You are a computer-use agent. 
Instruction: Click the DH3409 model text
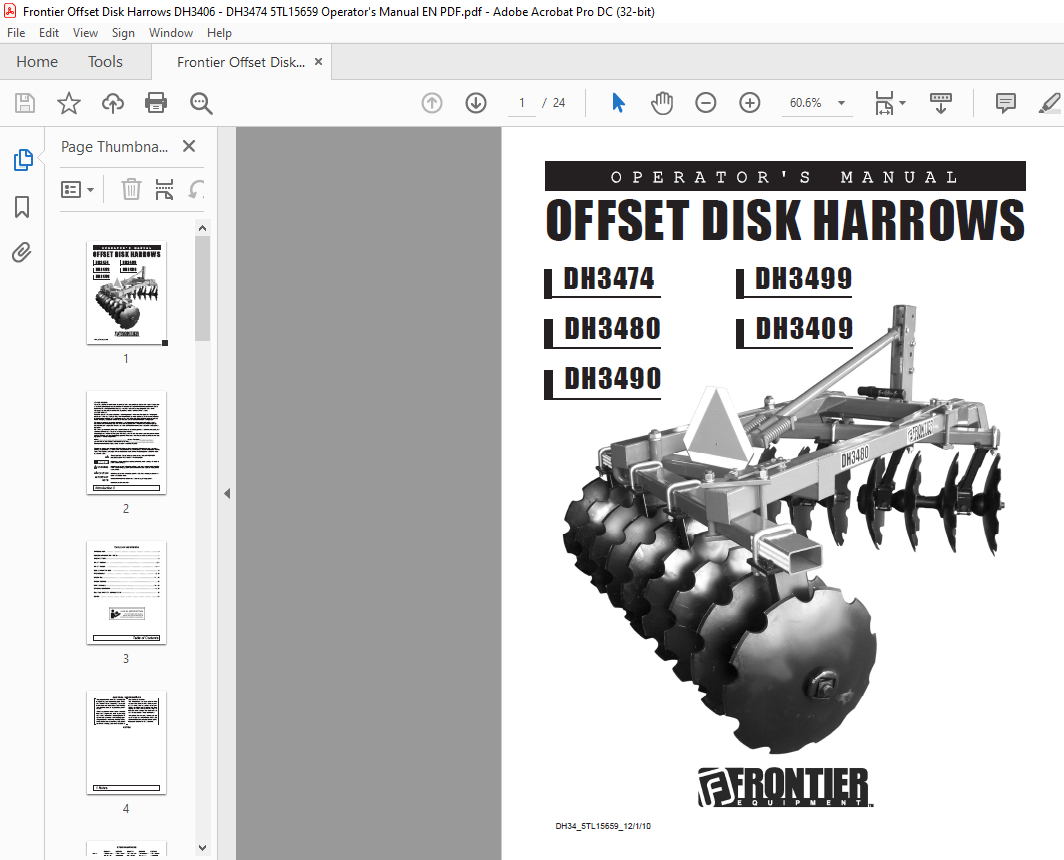tap(804, 329)
